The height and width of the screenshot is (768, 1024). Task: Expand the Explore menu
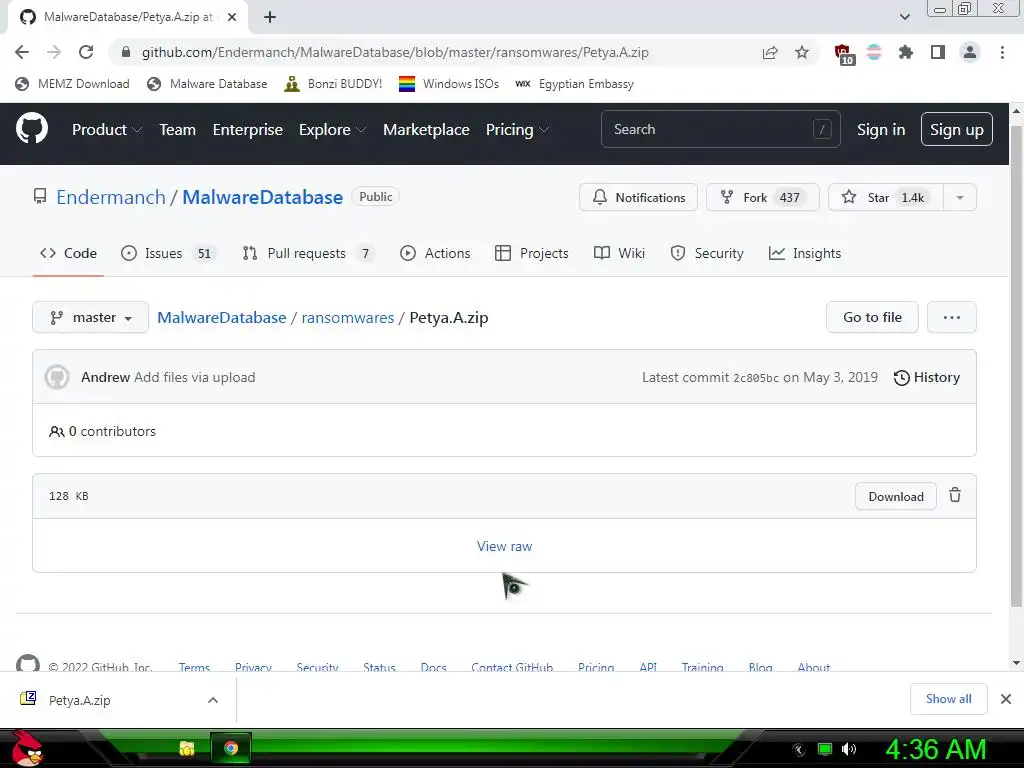[x=332, y=129]
